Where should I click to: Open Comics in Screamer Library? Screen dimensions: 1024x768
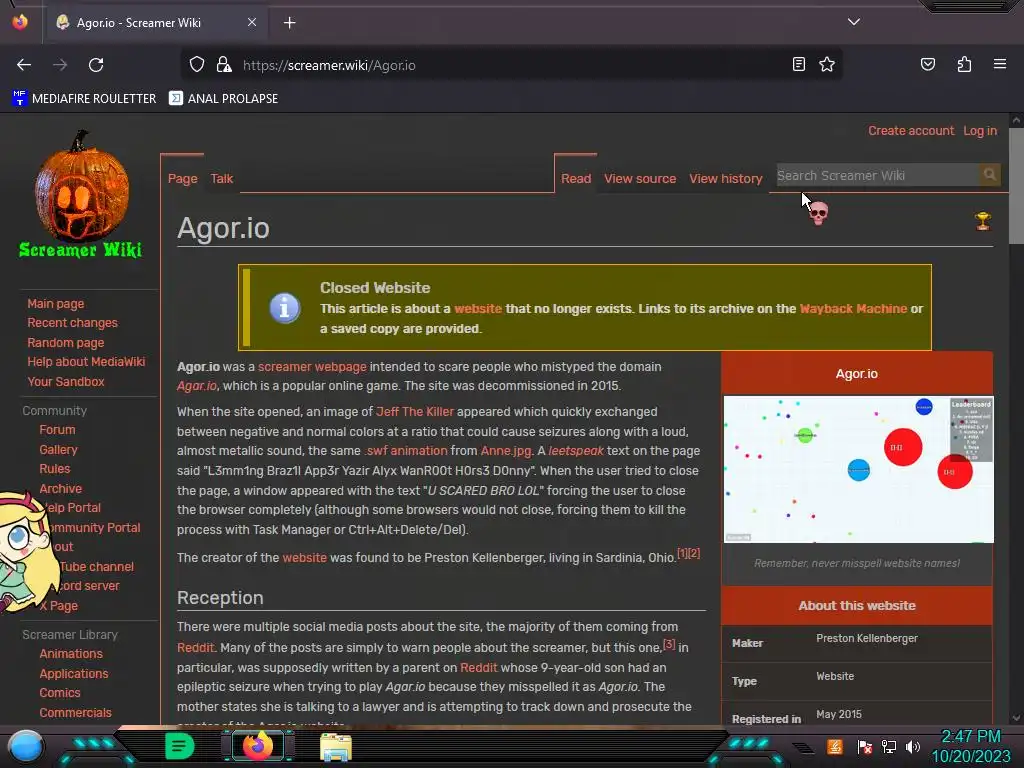click(x=59, y=693)
